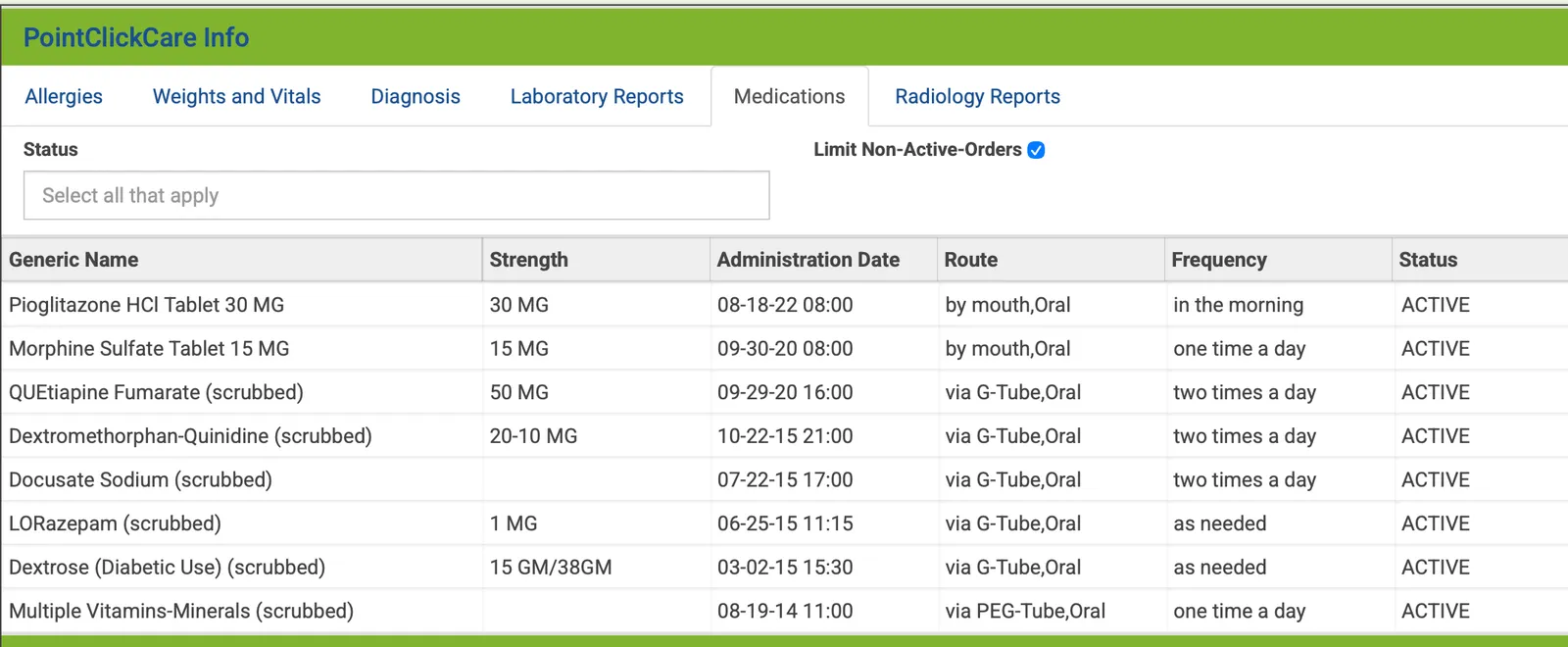The height and width of the screenshot is (647, 1568).
Task: Click the ACTIVE status for Pioglitazone
Action: 1436,305
